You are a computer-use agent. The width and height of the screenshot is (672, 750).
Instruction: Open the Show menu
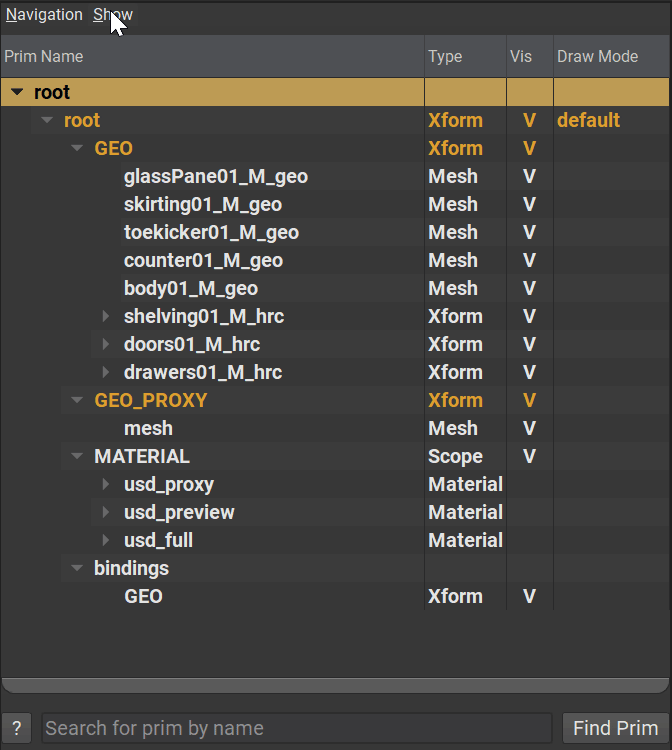click(112, 15)
